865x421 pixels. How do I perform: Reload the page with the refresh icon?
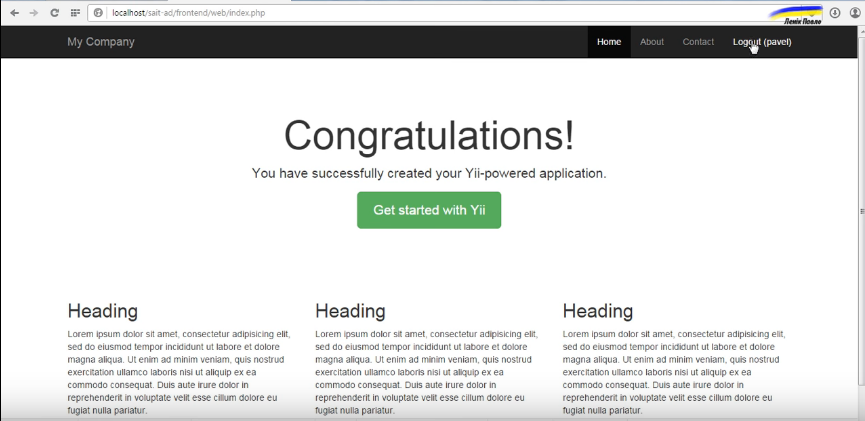[x=54, y=13]
